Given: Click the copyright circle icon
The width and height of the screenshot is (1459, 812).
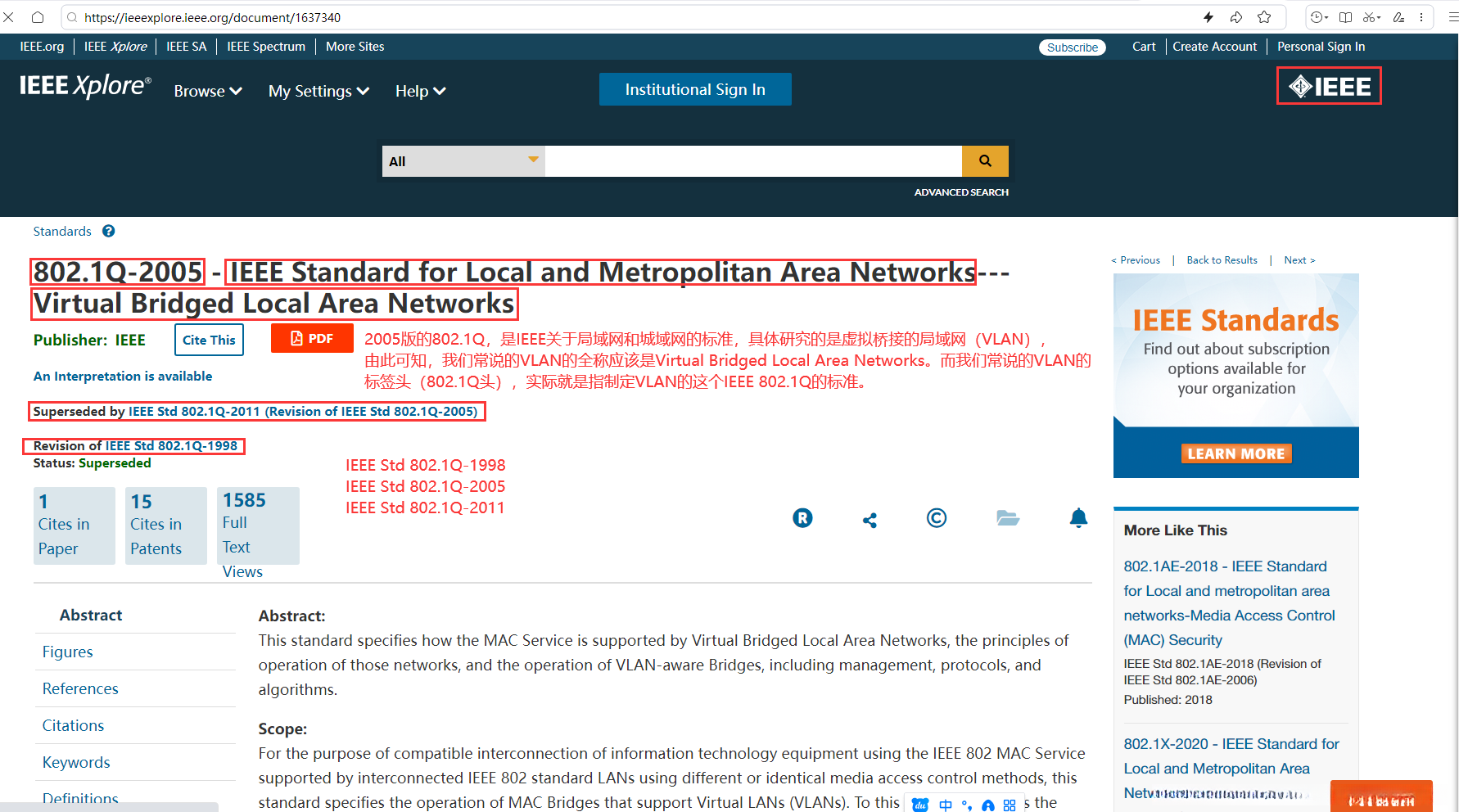Looking at the screenshot, I should pyautogui.click(x=937, y=518).
